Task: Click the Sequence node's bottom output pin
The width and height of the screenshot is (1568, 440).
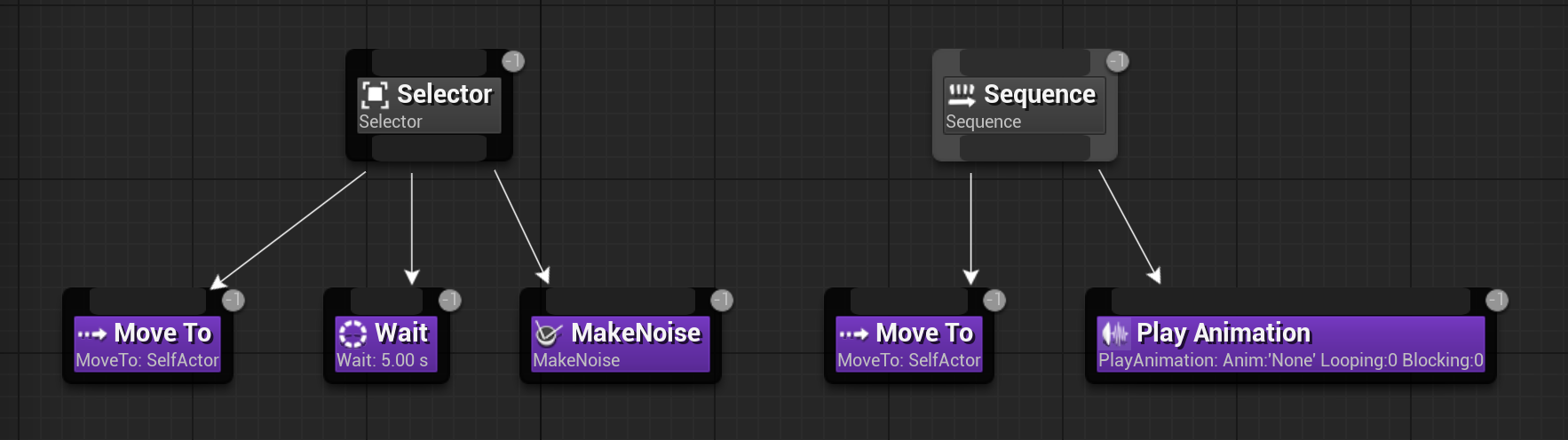Action: [x=1025, y=147]
